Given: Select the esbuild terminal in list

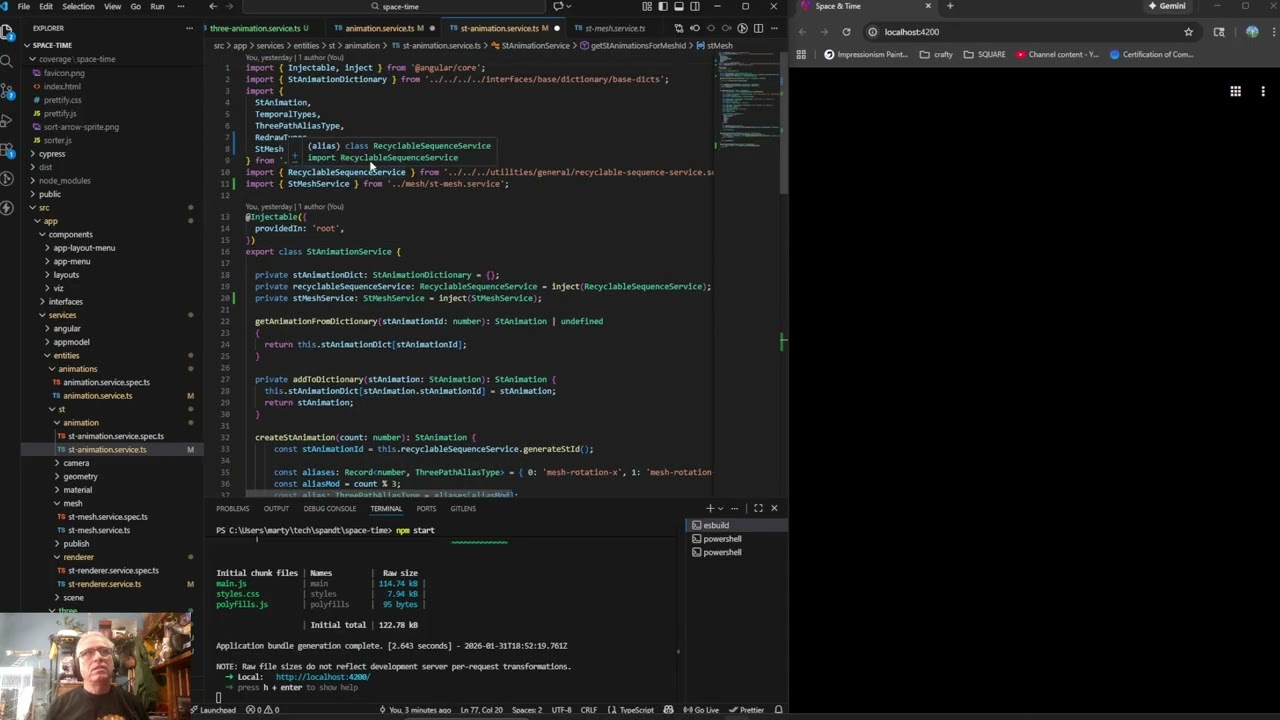Looking at the screenshot, I should pos(737,525).
